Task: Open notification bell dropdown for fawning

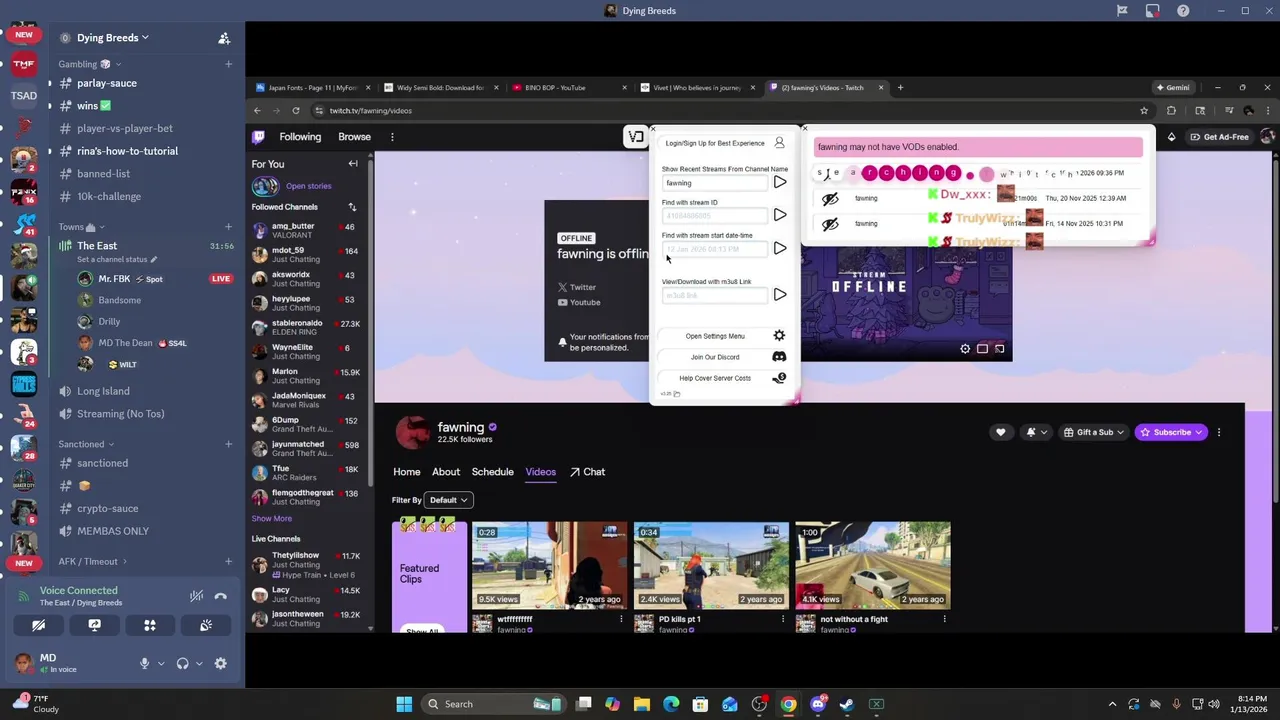Action: point(1035,432)
